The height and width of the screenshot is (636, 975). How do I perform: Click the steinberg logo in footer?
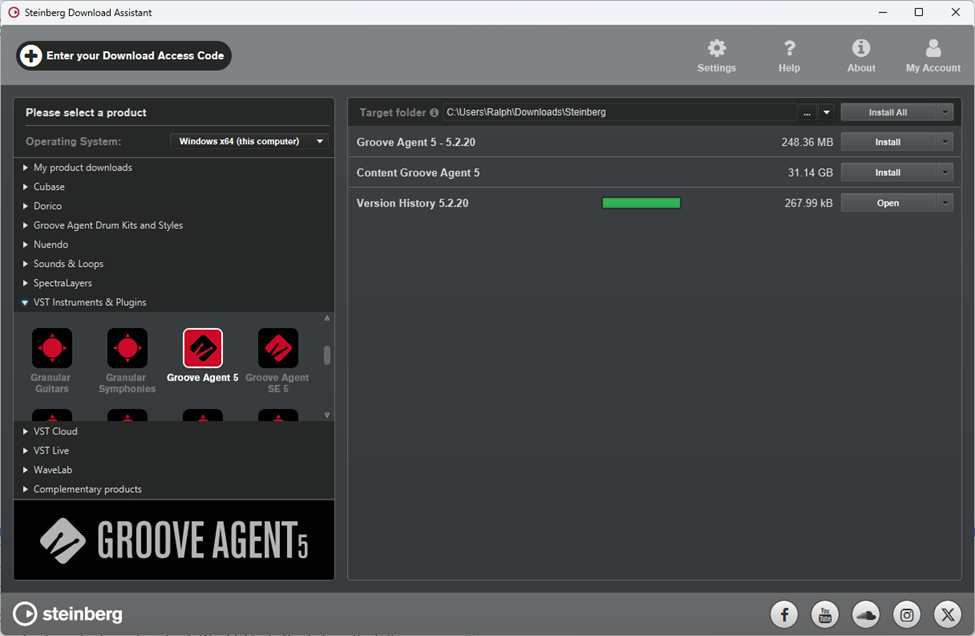click(68, 614)
